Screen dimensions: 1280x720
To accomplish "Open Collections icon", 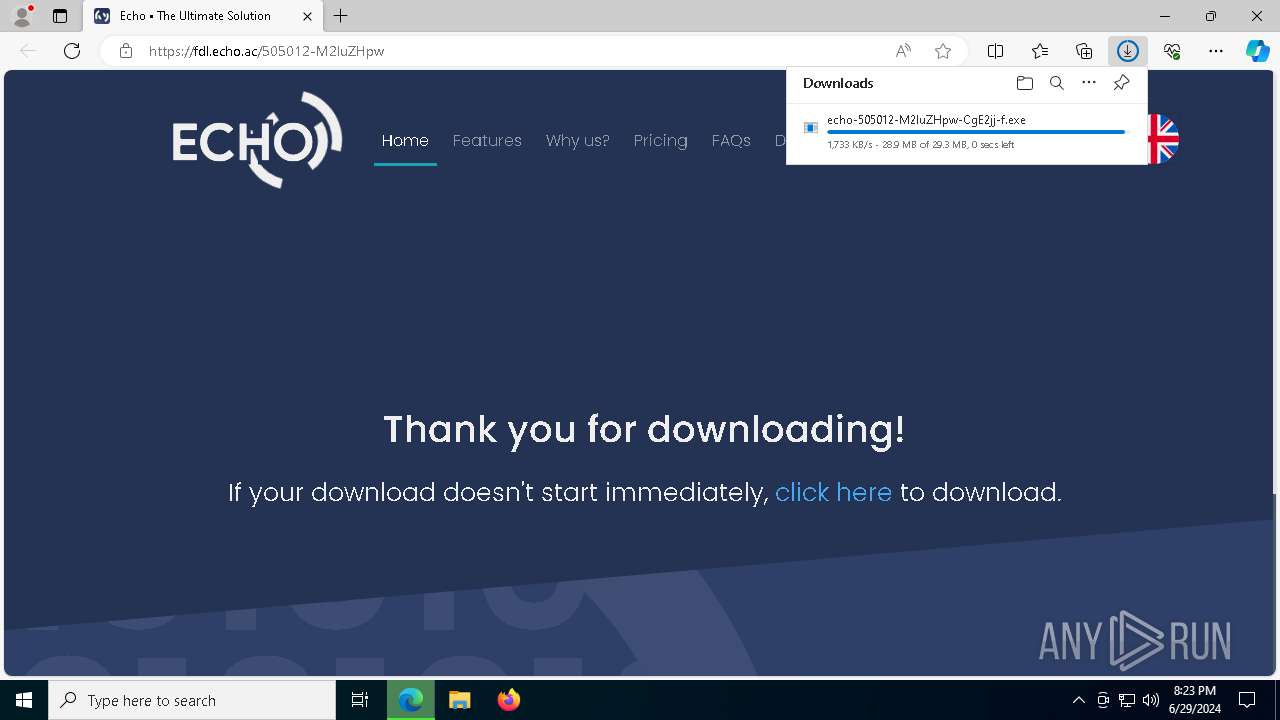I will pyautogui.click(x=1084, y=51).
